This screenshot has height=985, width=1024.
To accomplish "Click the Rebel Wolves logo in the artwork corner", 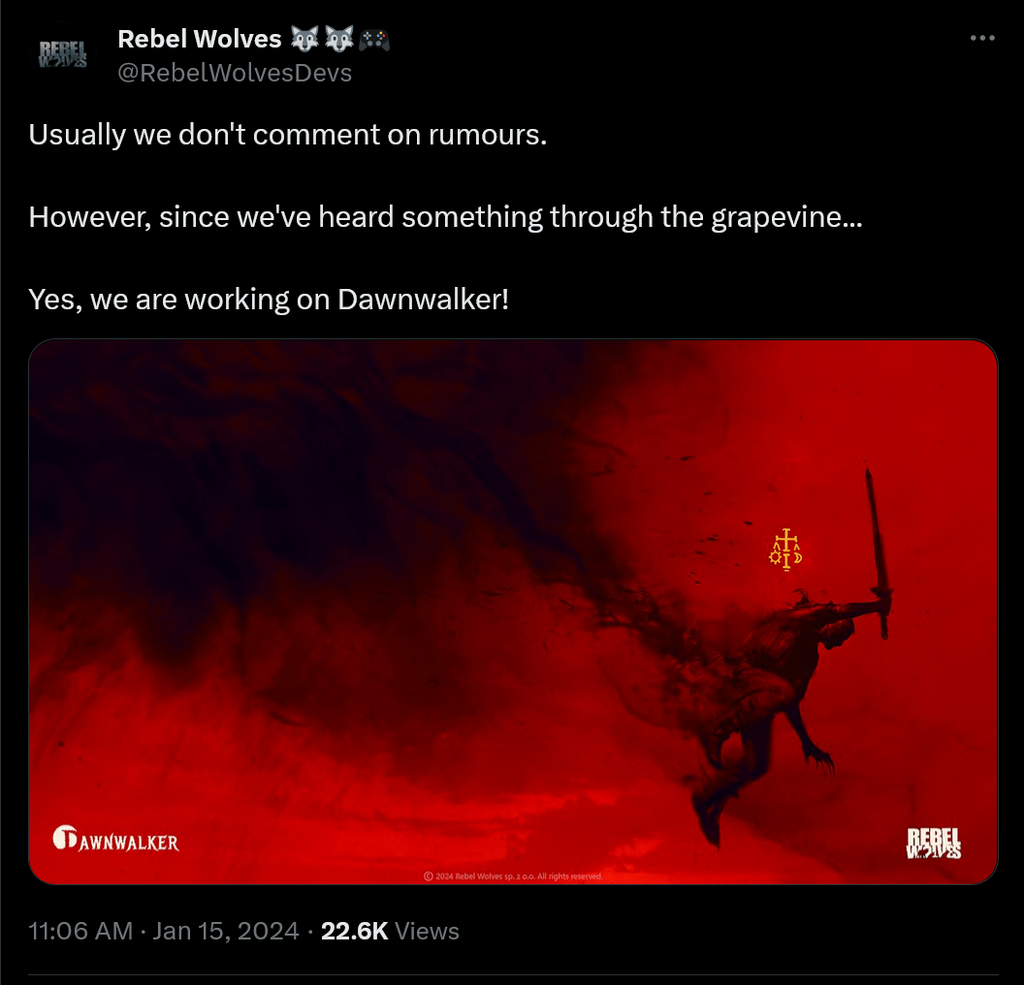I will pyautogui.click(x=934, y=843).
